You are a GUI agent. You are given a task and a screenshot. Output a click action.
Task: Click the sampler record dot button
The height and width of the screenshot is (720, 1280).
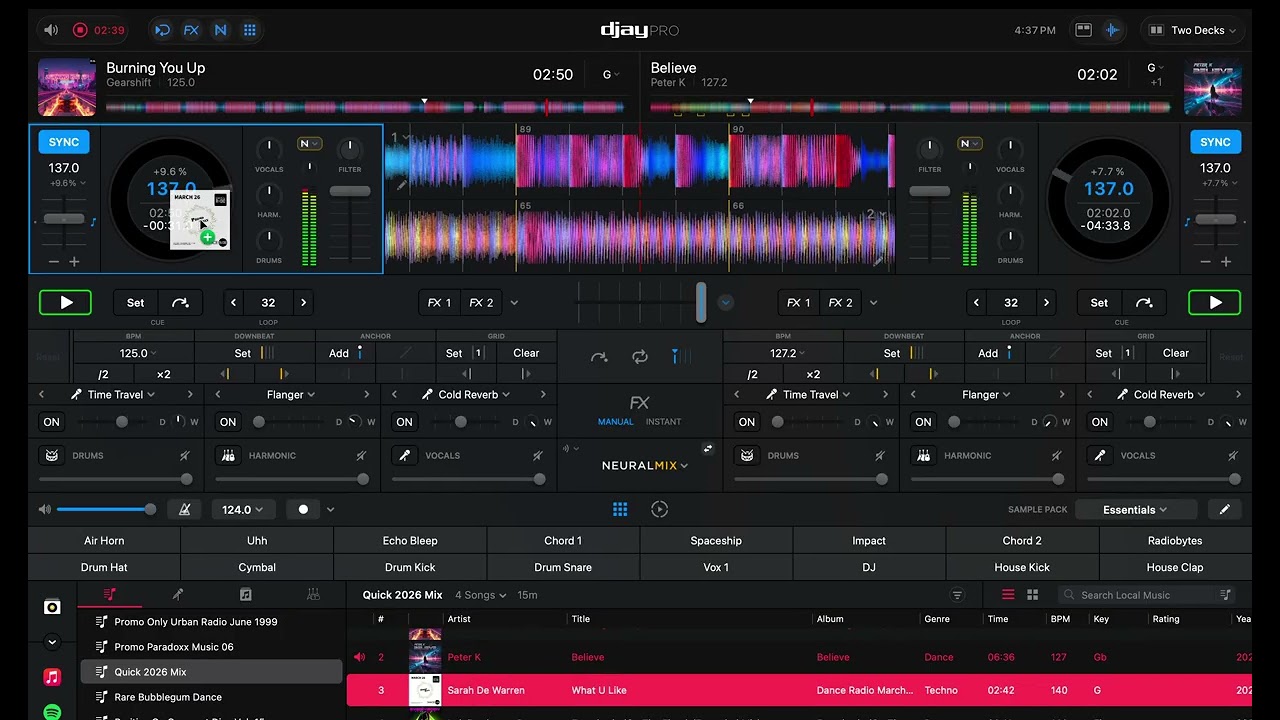pos(303,509)
